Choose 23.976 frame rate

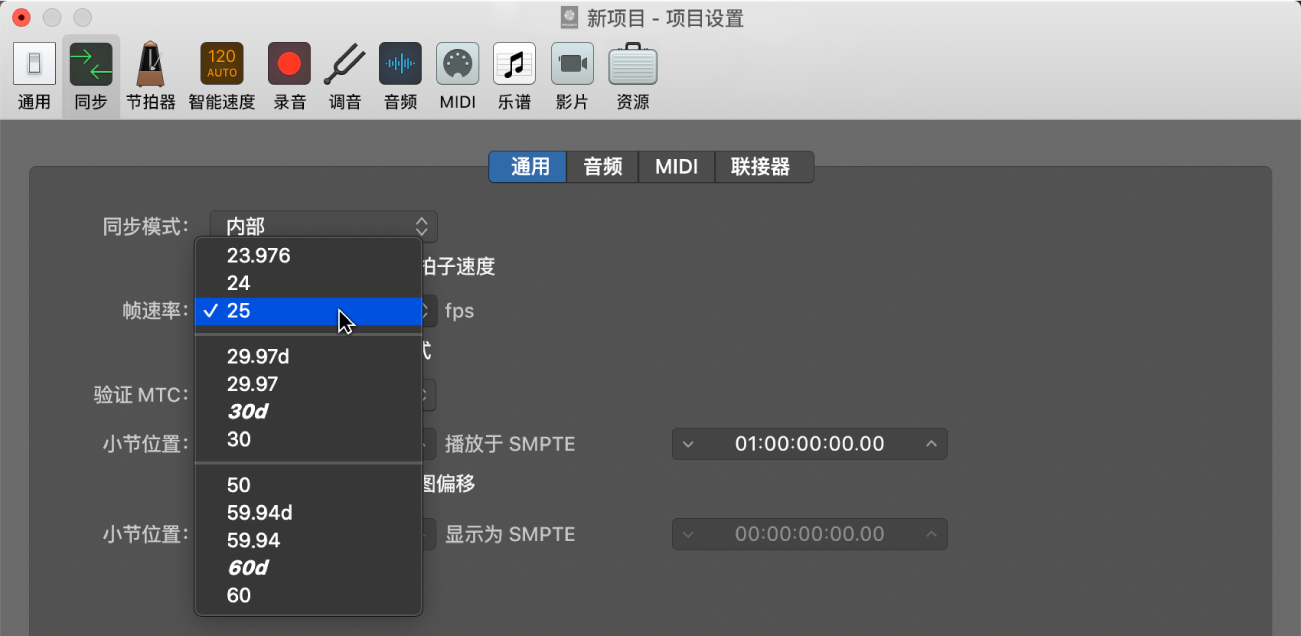pos(308,256)
